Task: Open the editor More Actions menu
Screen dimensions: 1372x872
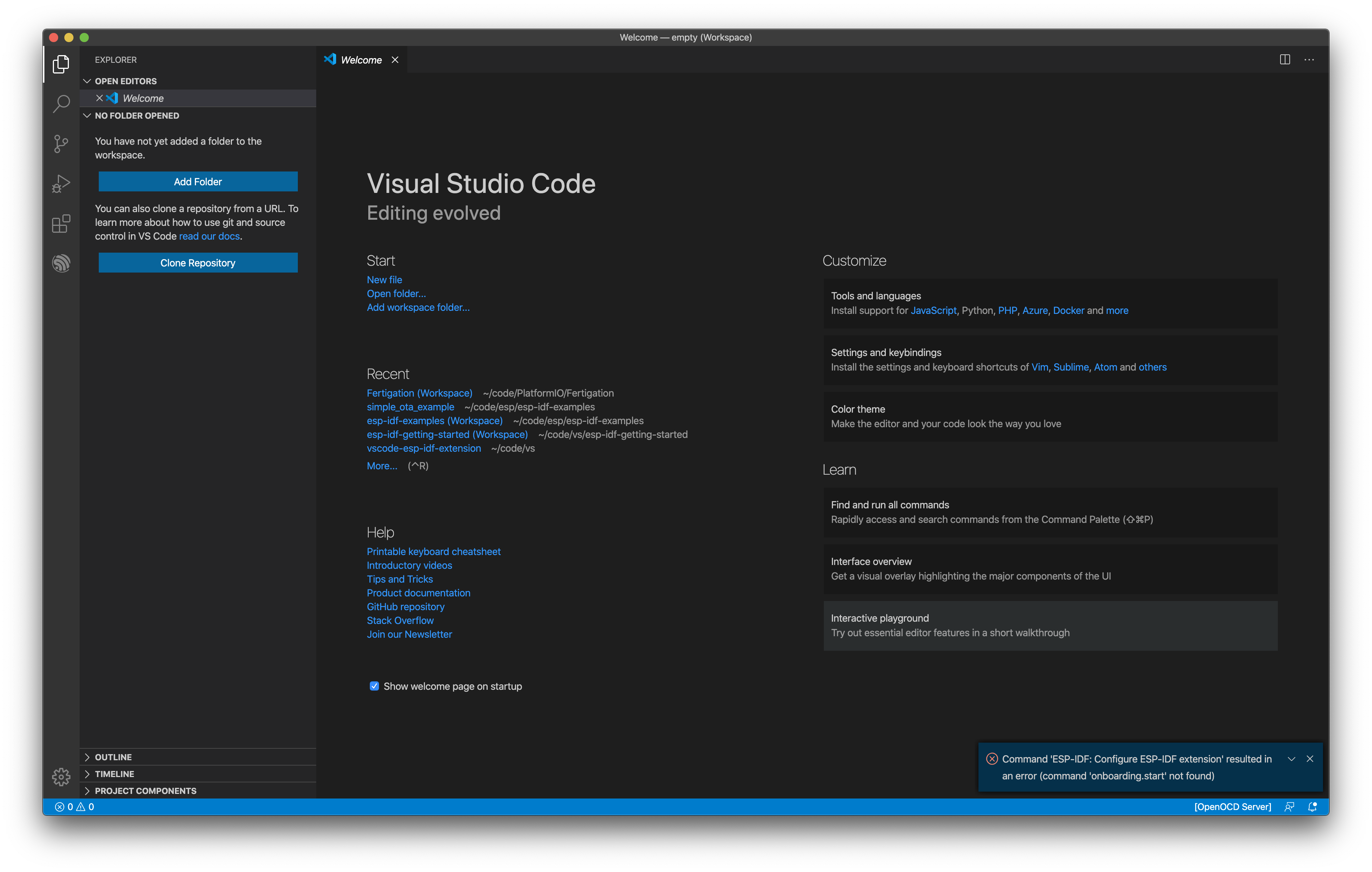Action: coord(1309,60)
